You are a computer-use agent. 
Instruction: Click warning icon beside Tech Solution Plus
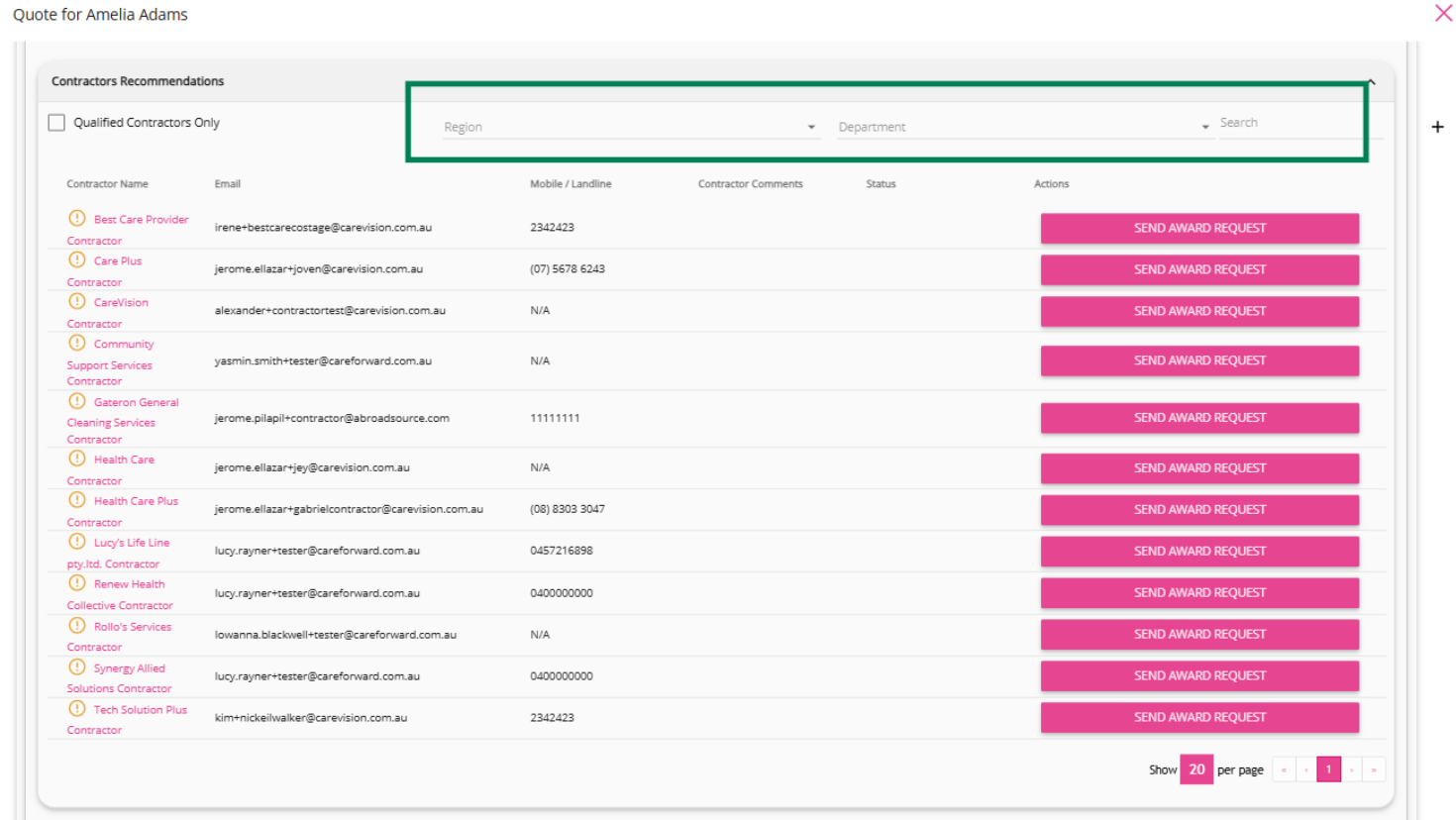click(x=77, y=709)
